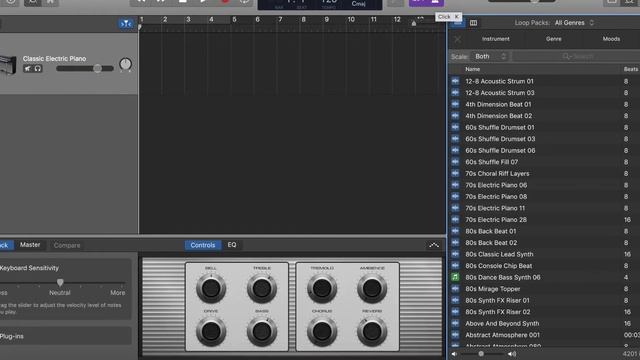Click the Ambience knob
Screen dimensions: 640x360
coord(372,288)
